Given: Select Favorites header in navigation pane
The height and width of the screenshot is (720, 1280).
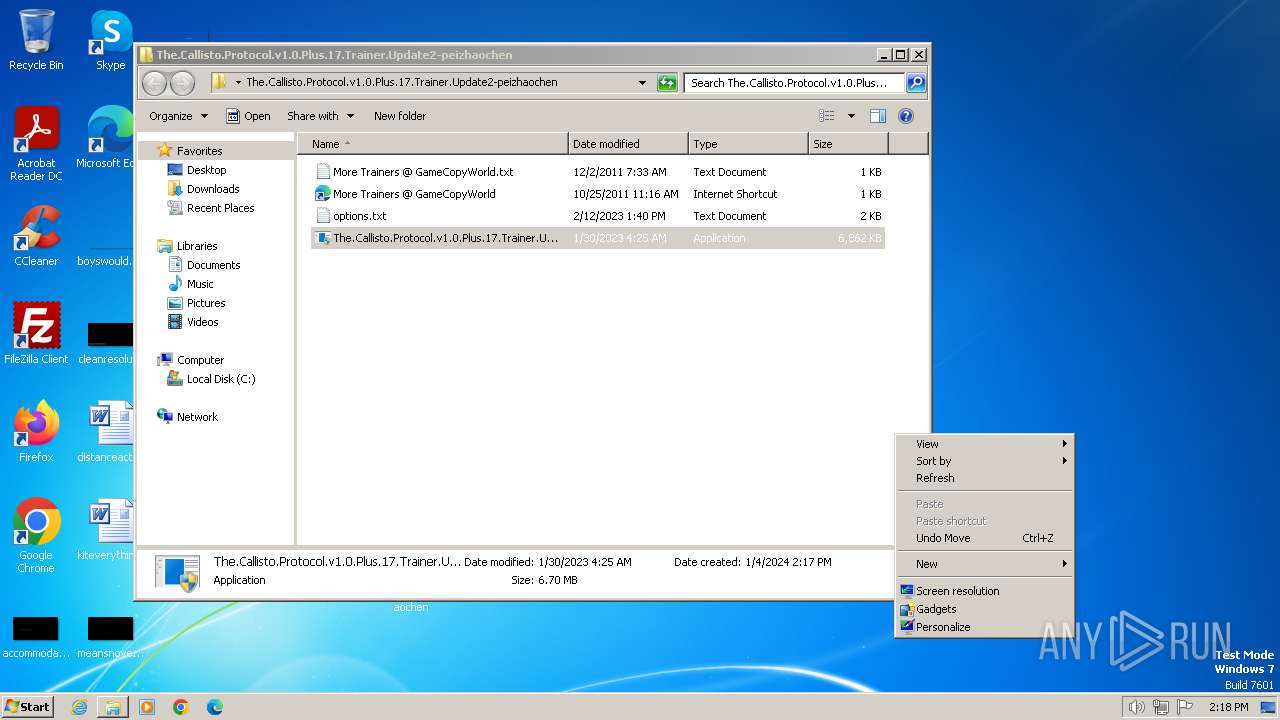Looking at the screenshot, I should click(190, 151).
